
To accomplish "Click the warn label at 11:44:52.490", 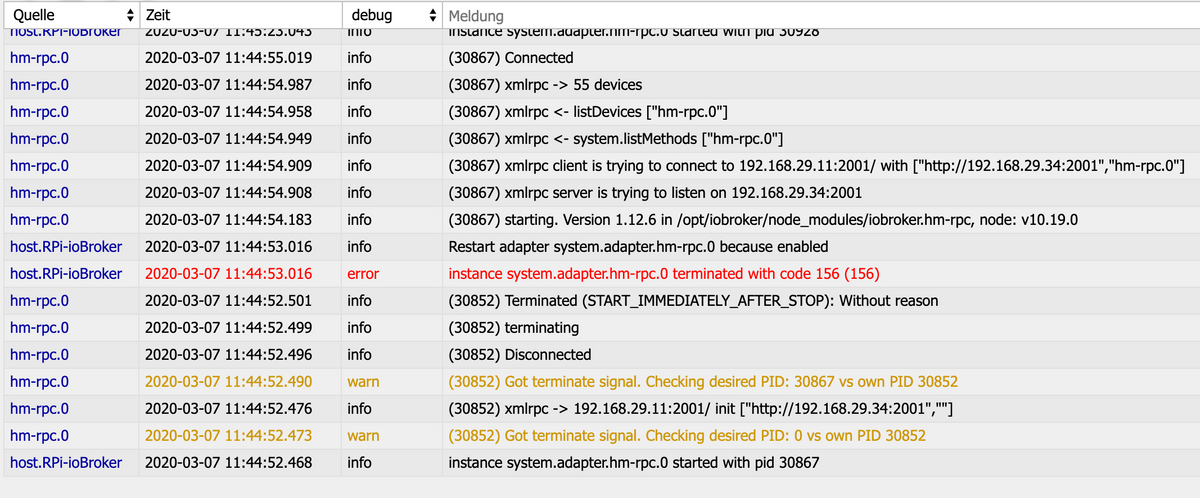I will coord(363,382).
